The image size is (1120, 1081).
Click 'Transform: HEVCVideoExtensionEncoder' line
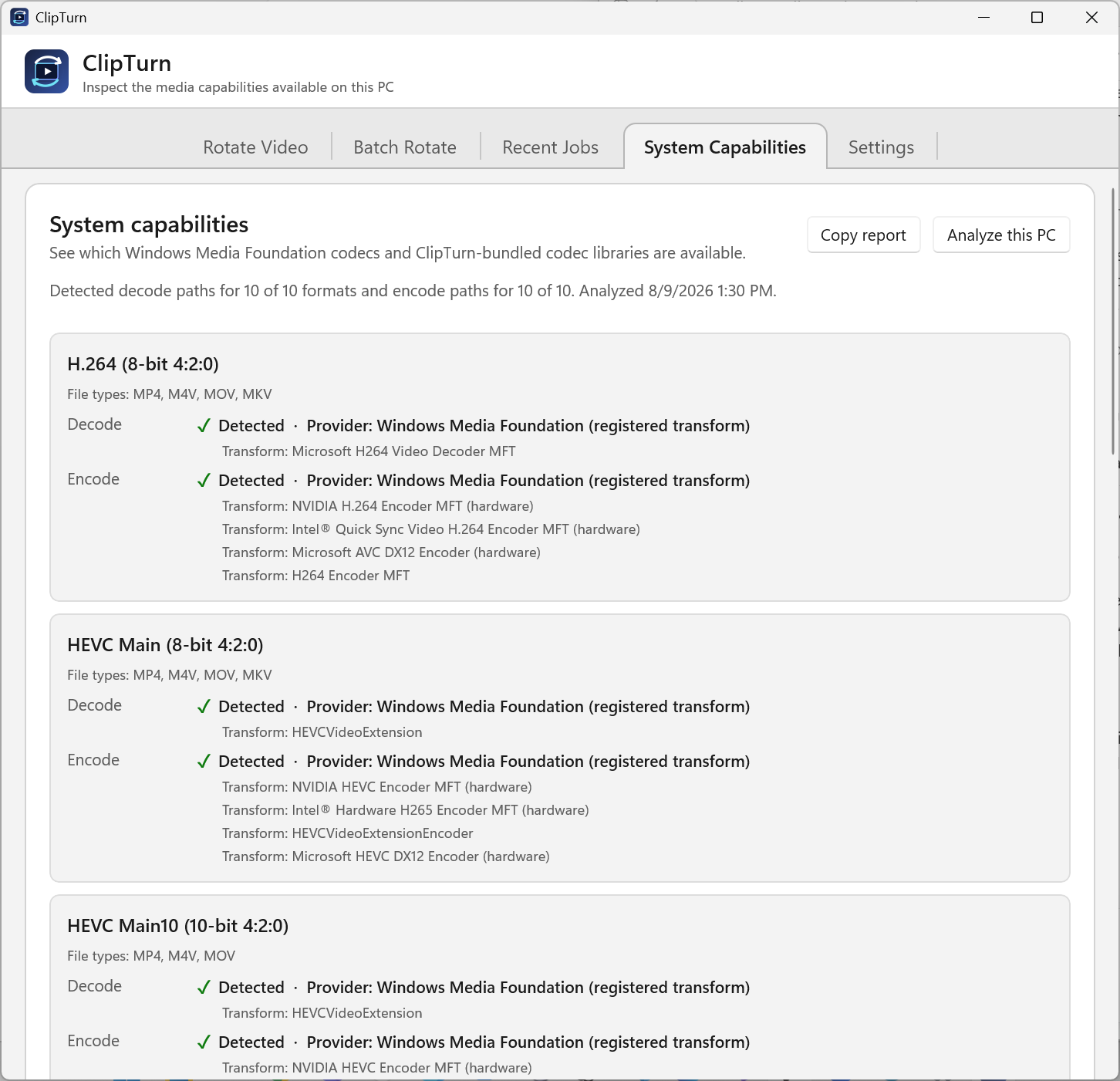tap(348, 833)
